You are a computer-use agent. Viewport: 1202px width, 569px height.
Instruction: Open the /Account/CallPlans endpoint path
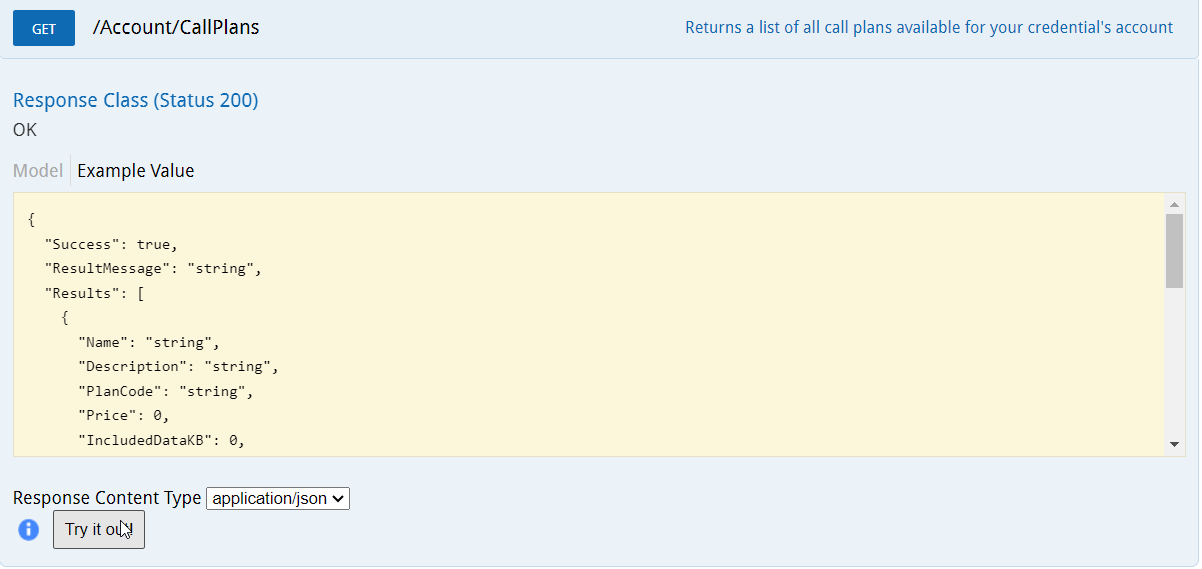176,28
